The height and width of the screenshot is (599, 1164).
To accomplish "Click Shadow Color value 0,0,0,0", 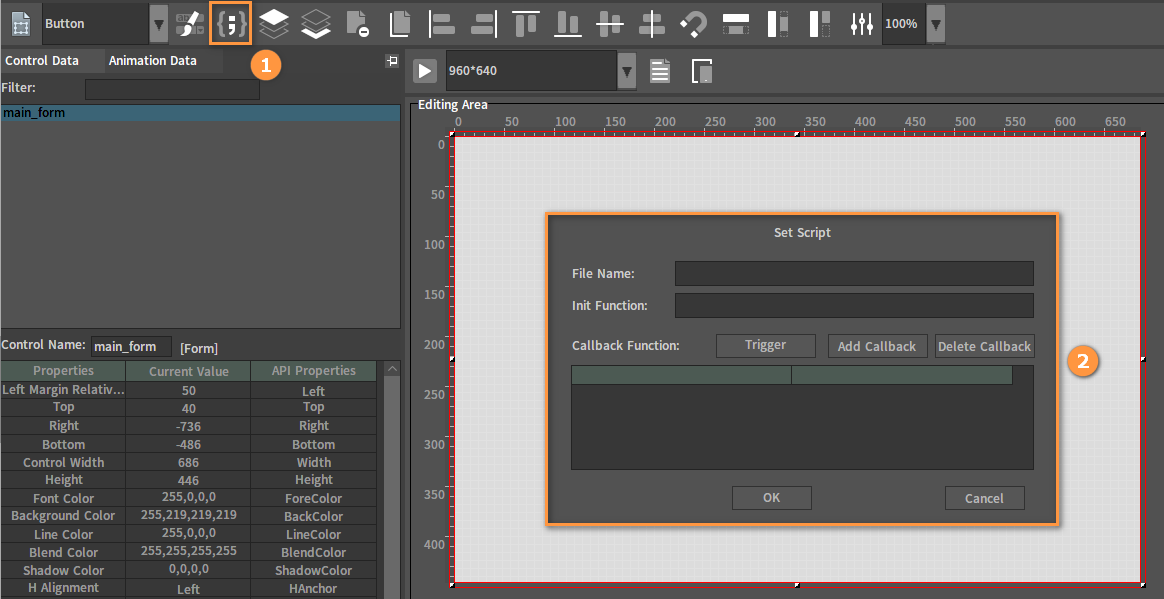I will [x=189, y=569].
